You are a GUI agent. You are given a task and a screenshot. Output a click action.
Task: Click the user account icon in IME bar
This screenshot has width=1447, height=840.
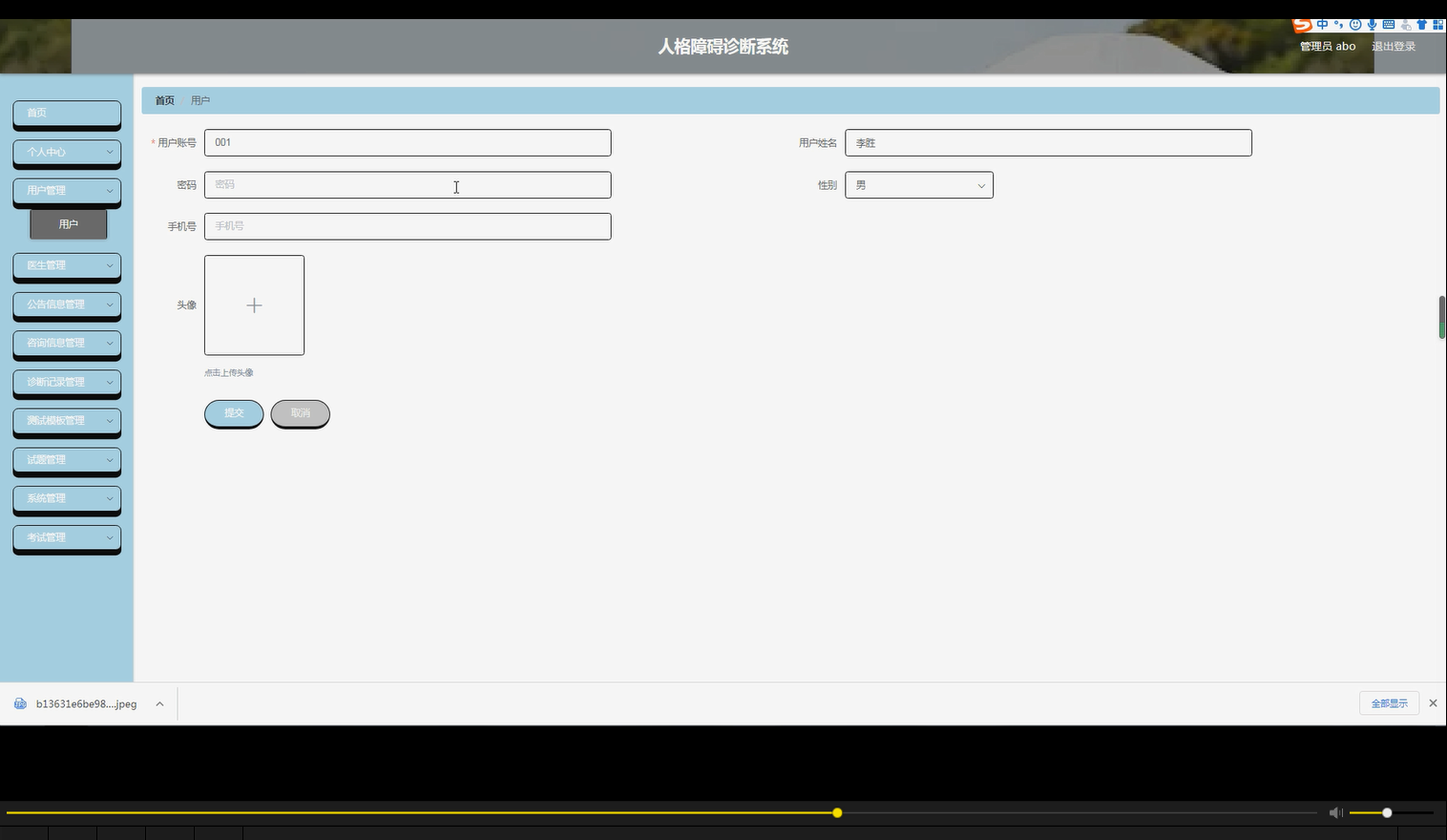coord(1405,25)
